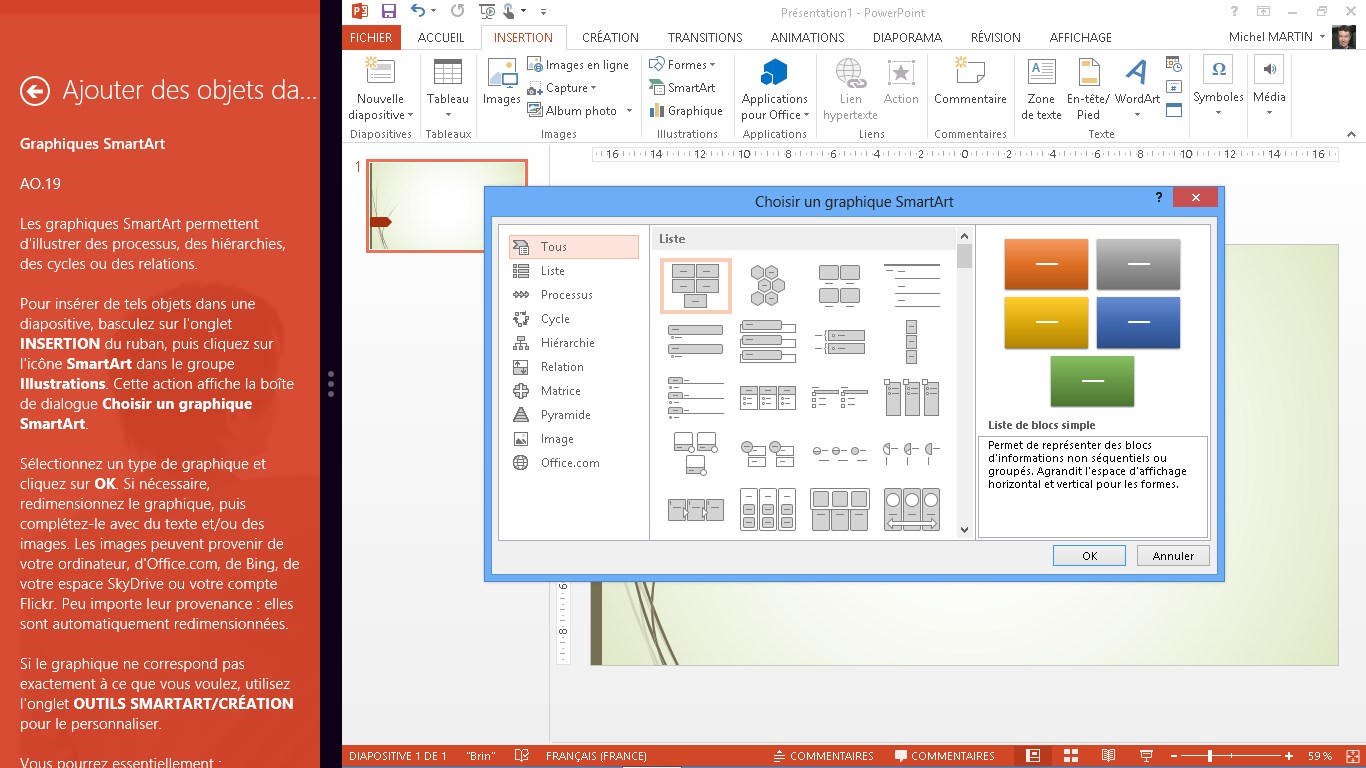Expand the Formes dropdown
Viewport: 1366px width, 768px height.
coord(713,65)
